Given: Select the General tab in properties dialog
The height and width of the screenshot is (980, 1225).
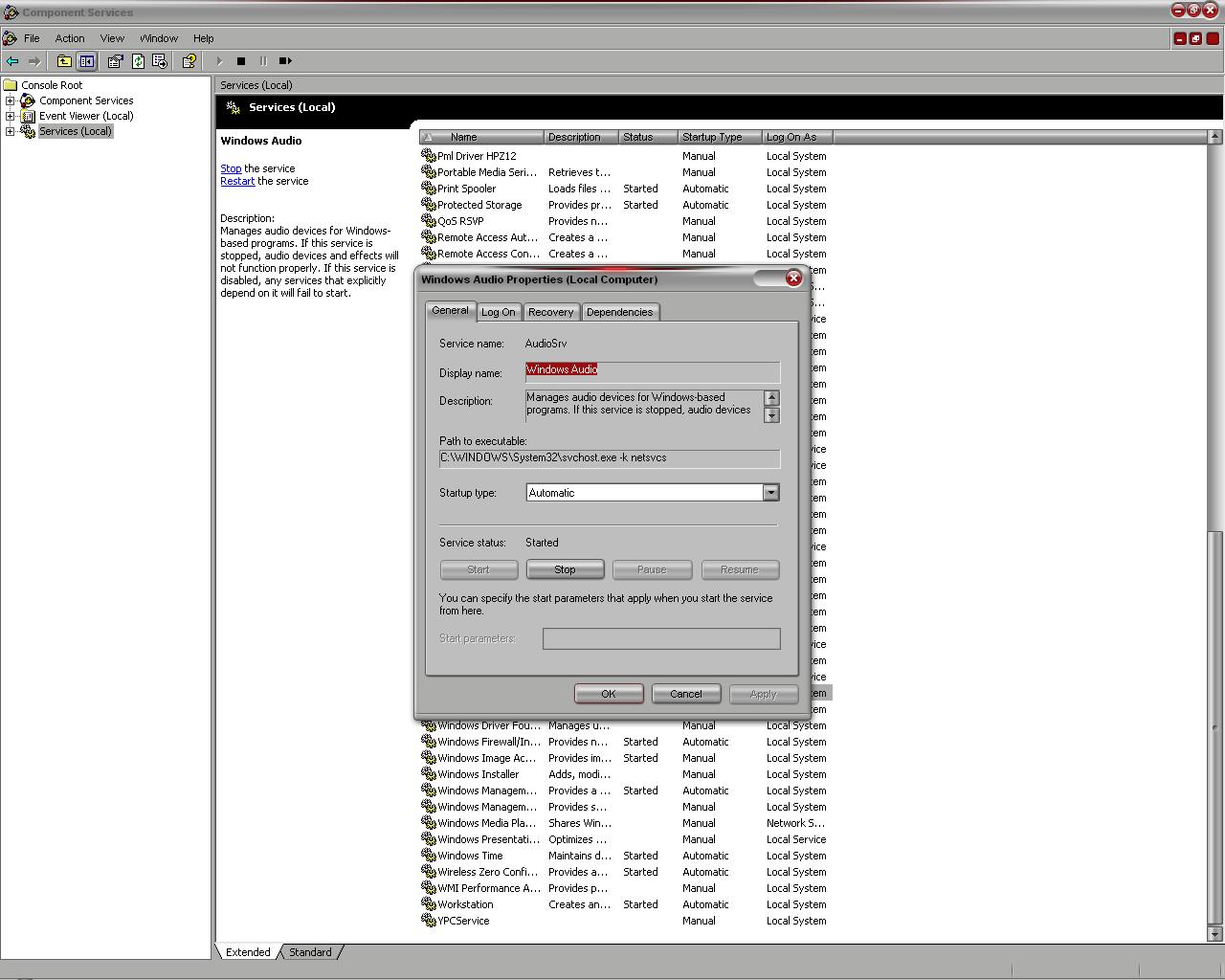Looking at the screenshot, I should [x=450, y=311].
